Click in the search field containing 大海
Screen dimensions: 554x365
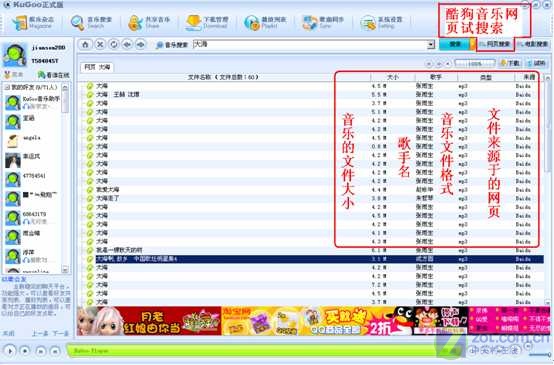pyautogui.click(x=310, y=45)
